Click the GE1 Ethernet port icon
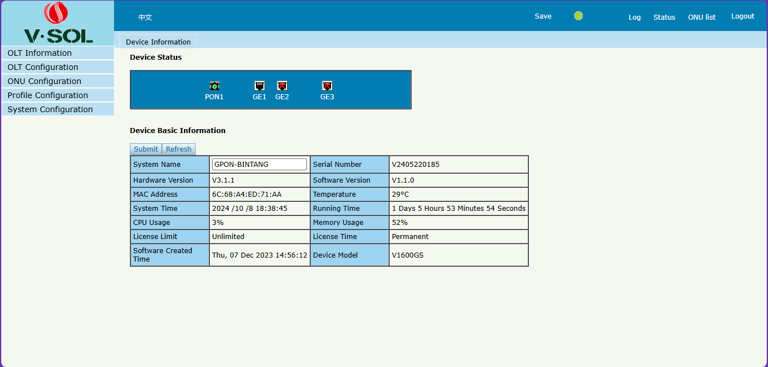The width and height of the screenshot is (768, 367). [x=260, y=86]
